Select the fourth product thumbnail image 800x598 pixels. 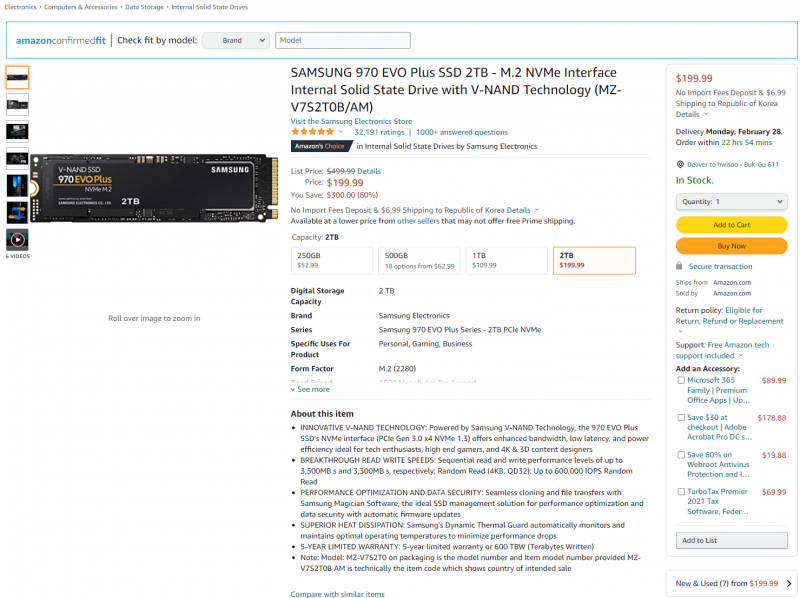17,159
